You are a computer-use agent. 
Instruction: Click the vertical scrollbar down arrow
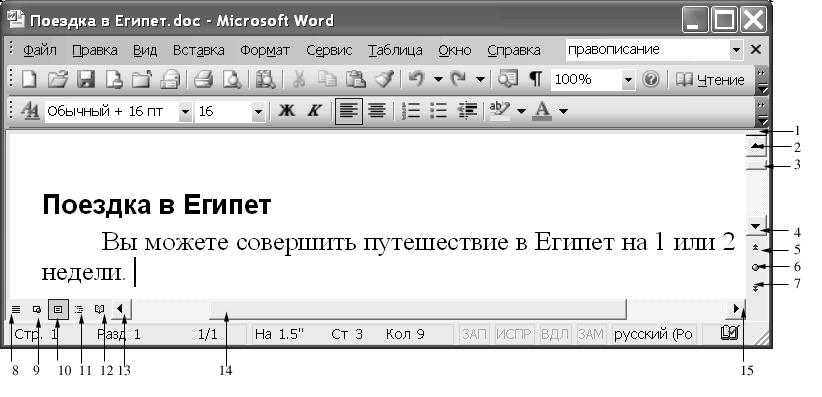coord(755,226)
